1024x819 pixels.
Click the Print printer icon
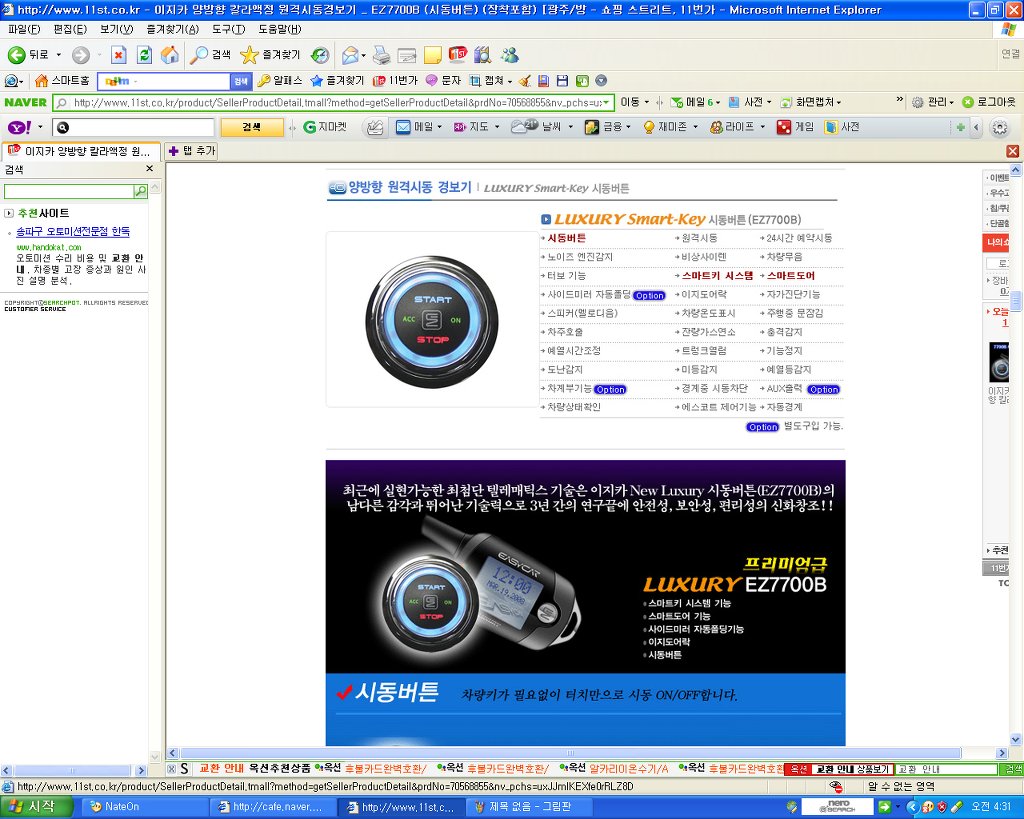[381, 56]
